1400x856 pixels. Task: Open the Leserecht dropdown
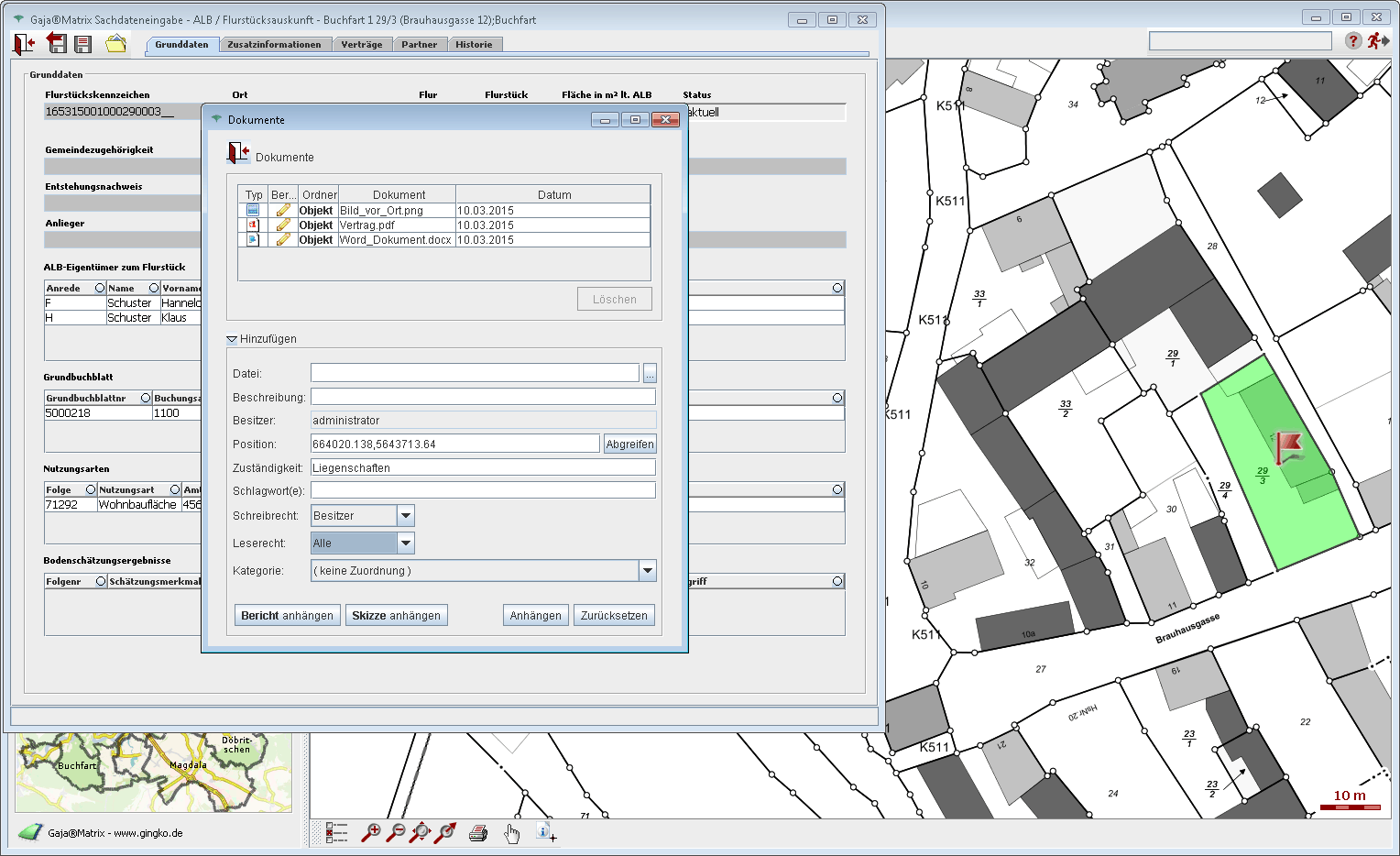(x=406, y=543)
